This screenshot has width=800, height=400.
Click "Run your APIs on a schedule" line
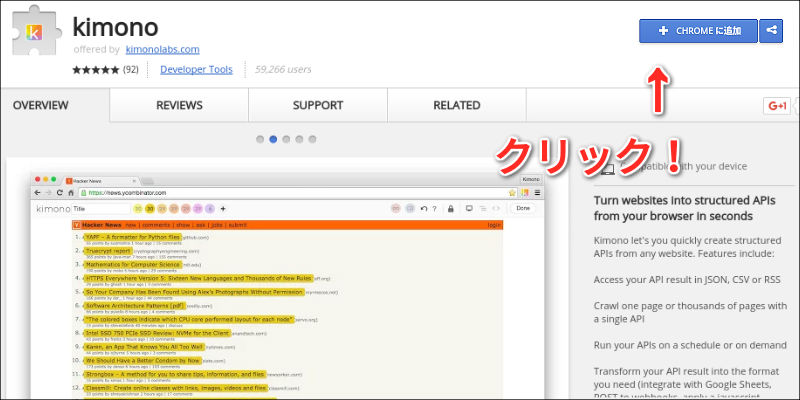point(690,345)
